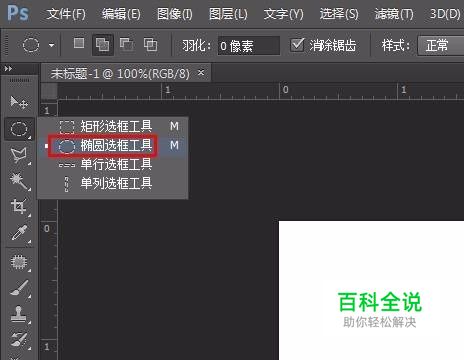
Task: Close the 未标题-1 document tab
Action: [201, 72]
